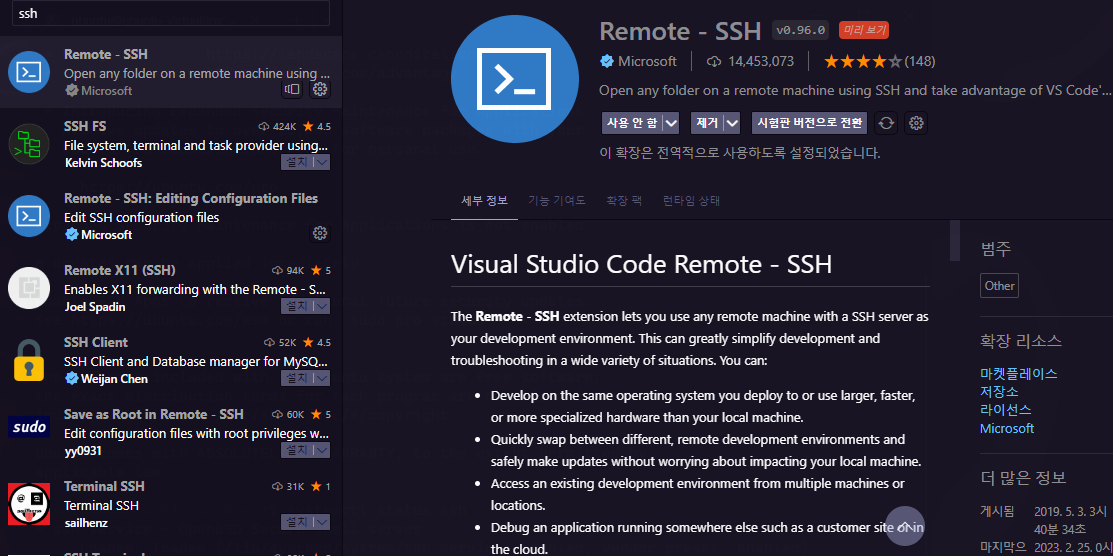
Task: Click the scroll-to-top round arrow button
Action: [x=905, y=526]
